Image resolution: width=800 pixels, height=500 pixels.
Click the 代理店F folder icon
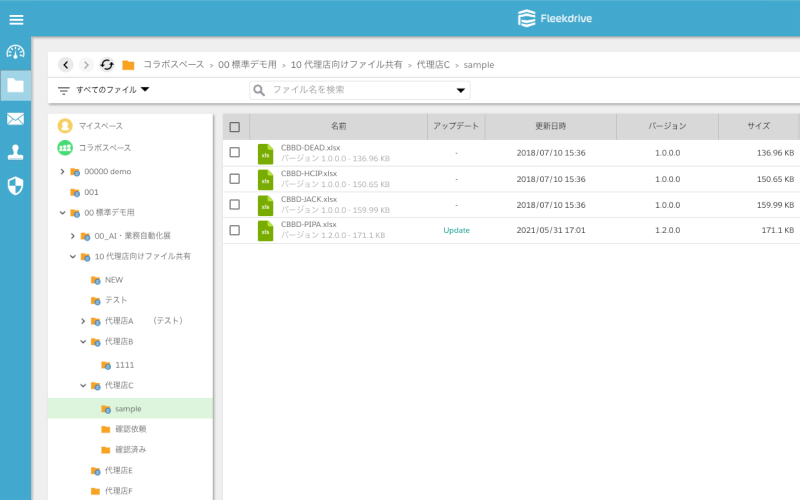95,491
